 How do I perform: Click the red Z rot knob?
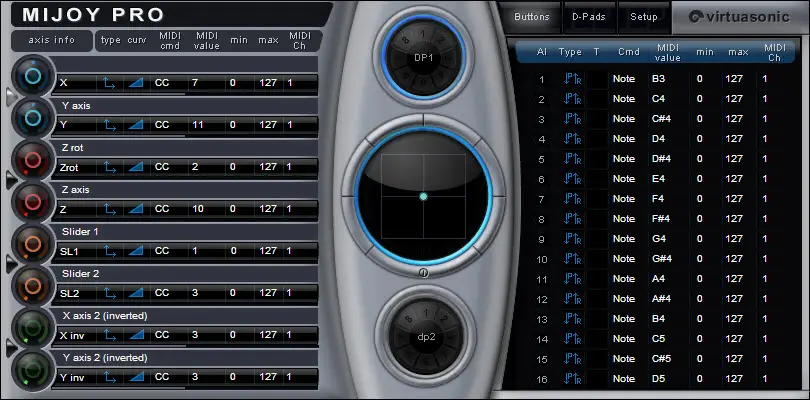[x=33, y=161]
